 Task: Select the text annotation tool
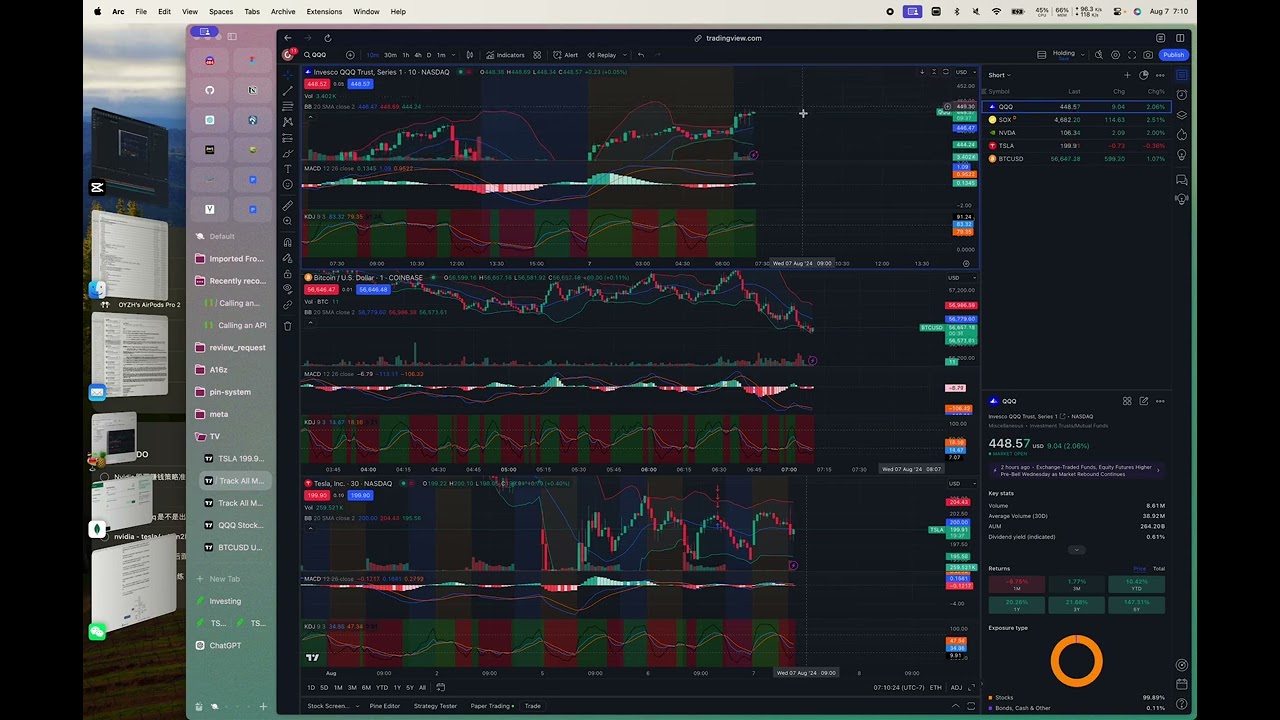click(x=288, y=169)
